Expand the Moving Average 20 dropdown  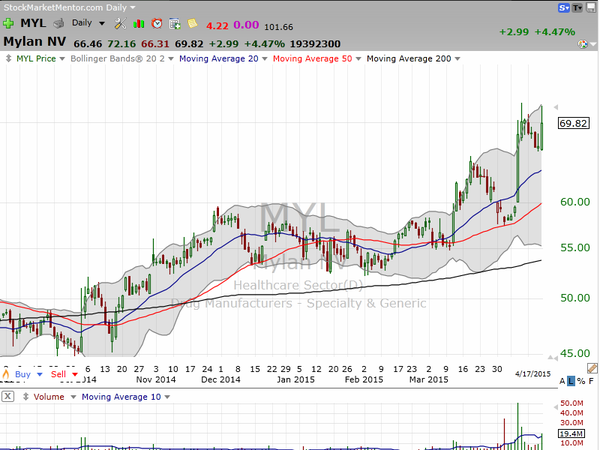coord(264,59)
